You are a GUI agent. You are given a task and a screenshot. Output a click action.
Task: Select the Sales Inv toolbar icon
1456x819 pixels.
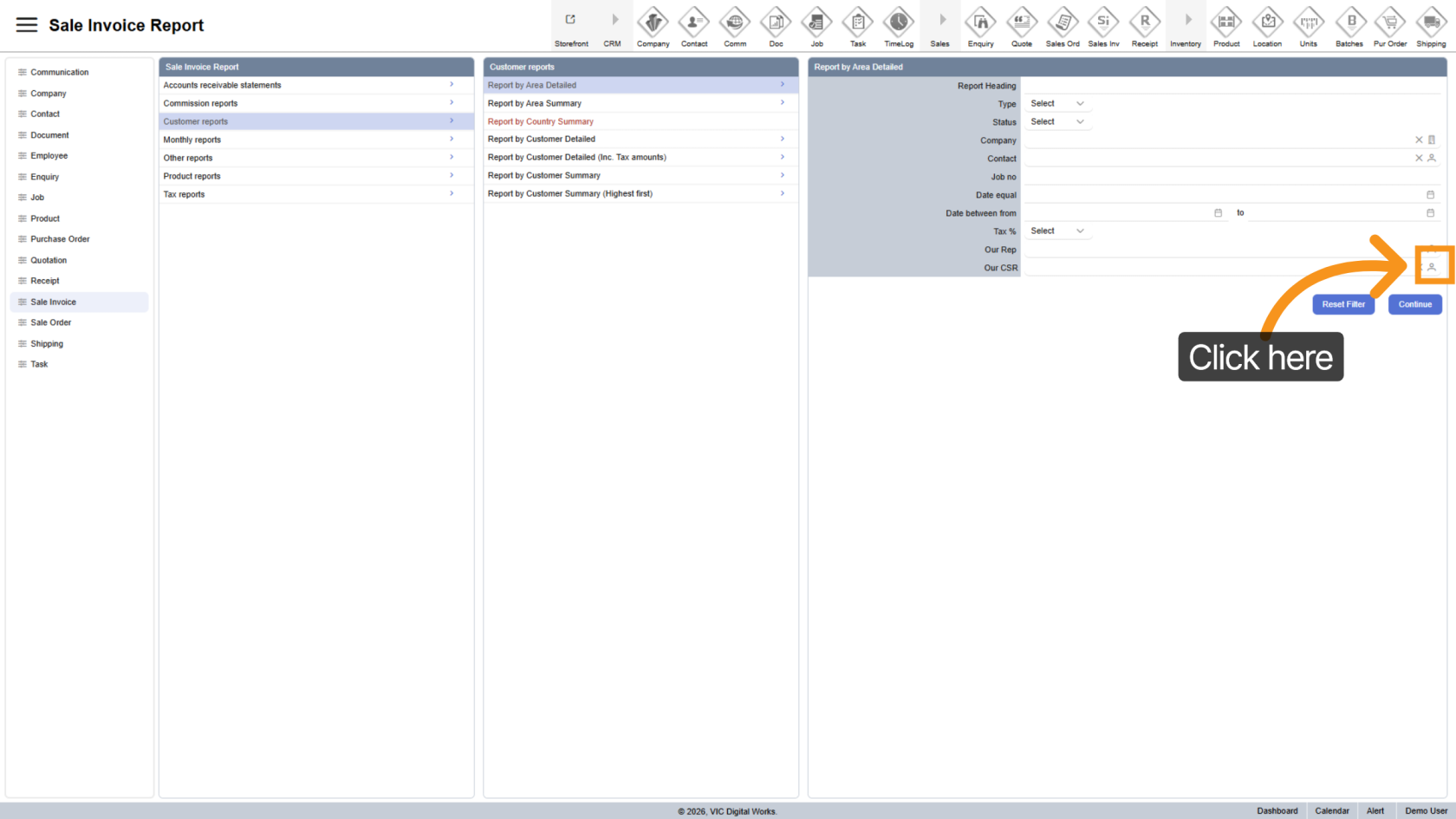point(1103,23)
